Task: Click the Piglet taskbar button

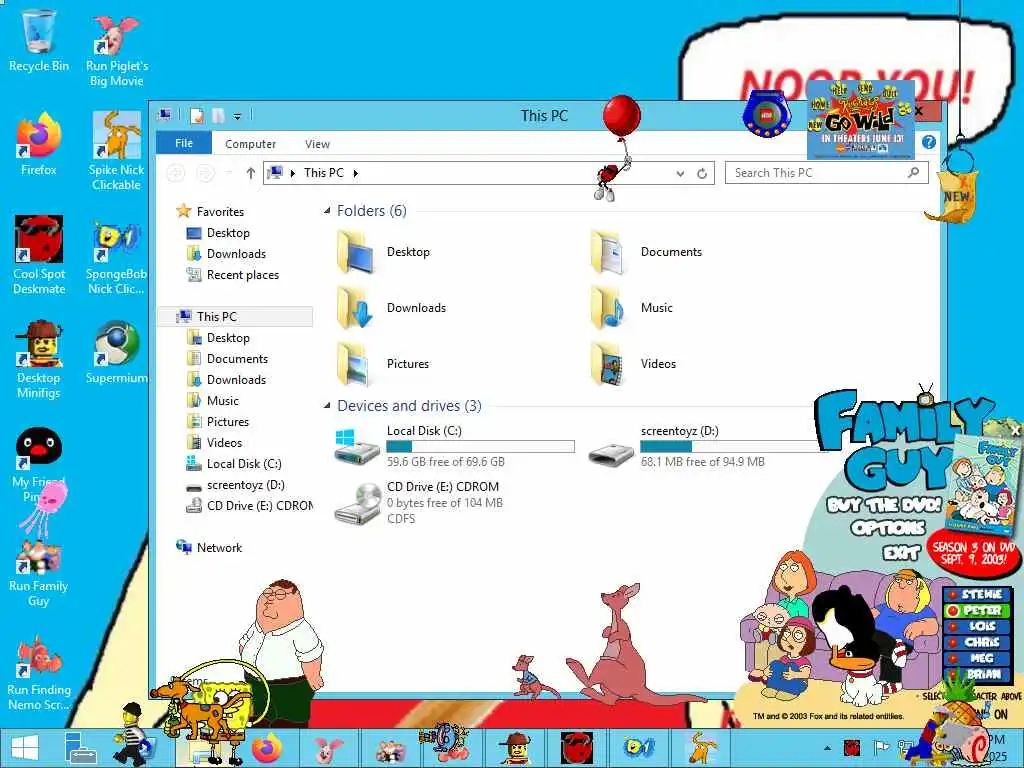Action: [330, 748]
